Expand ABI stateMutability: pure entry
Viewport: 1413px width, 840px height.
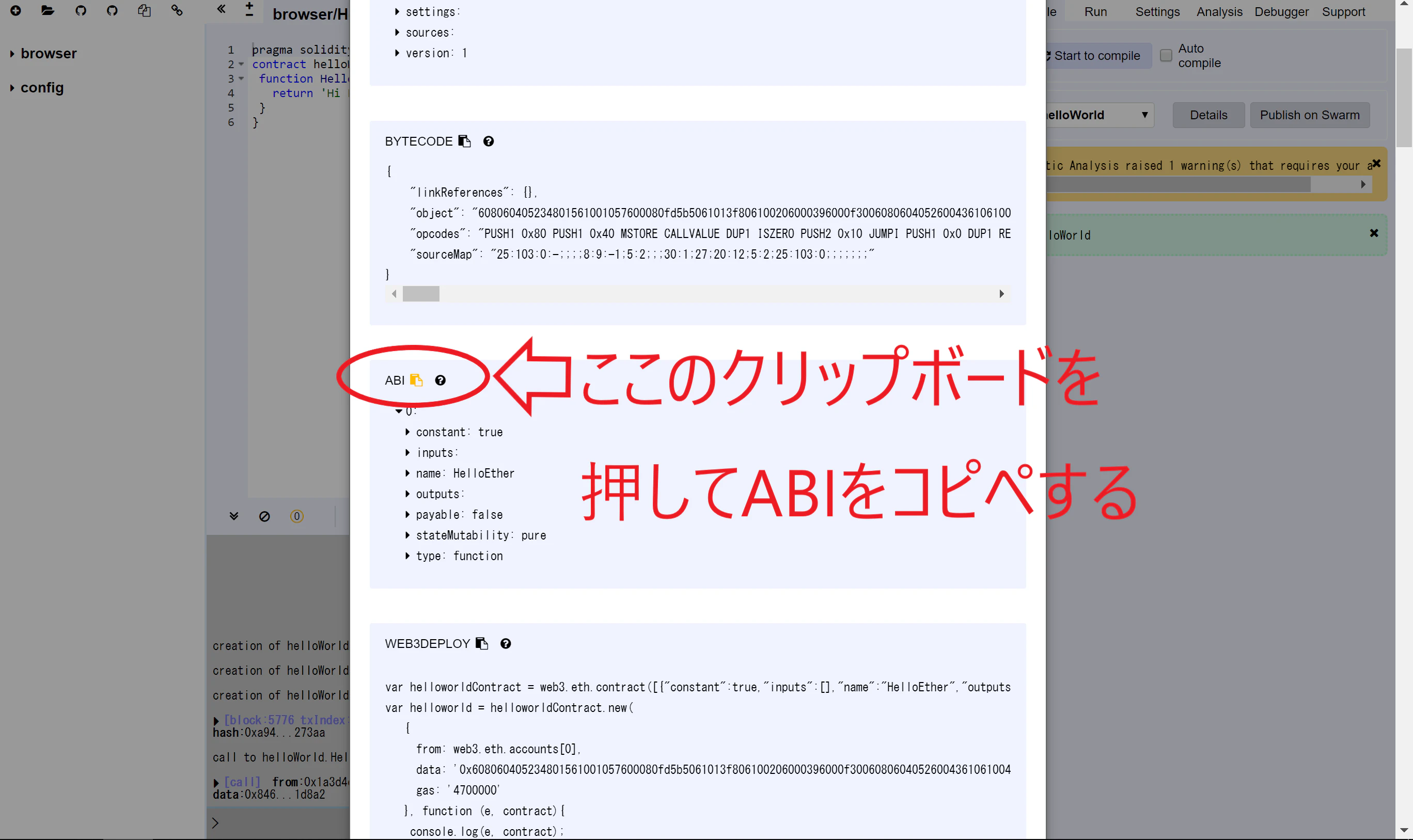pos(407,535)
